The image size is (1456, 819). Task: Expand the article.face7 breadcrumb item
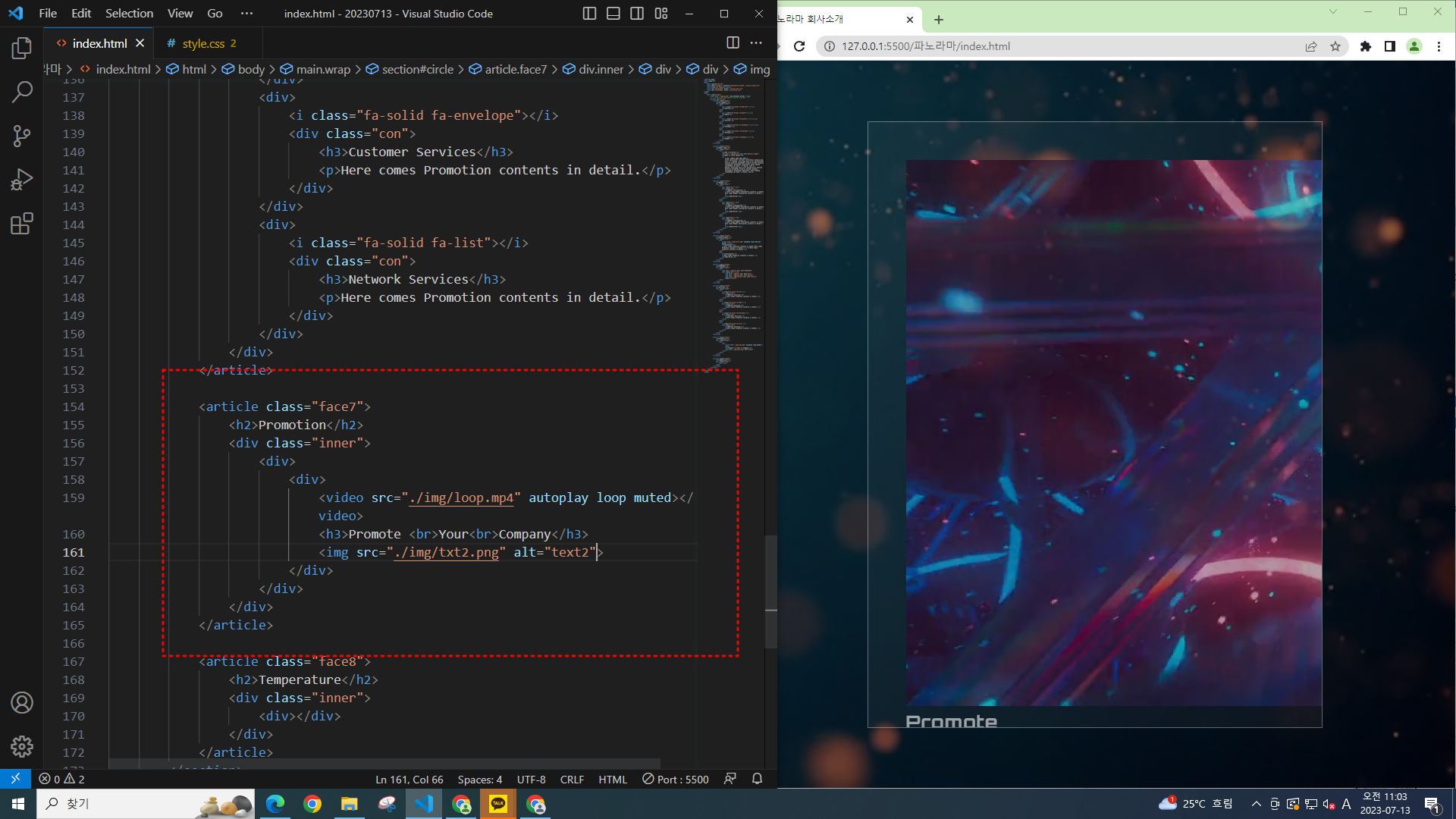[x=515, y=69]
